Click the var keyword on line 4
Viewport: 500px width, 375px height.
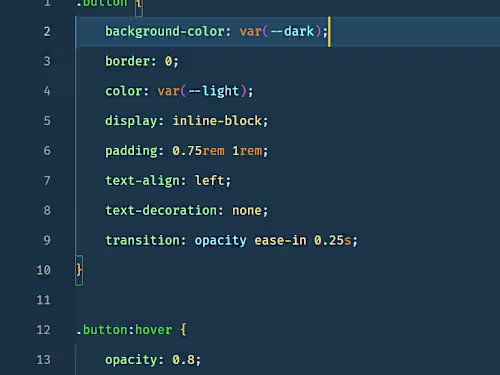coord(169,91)
